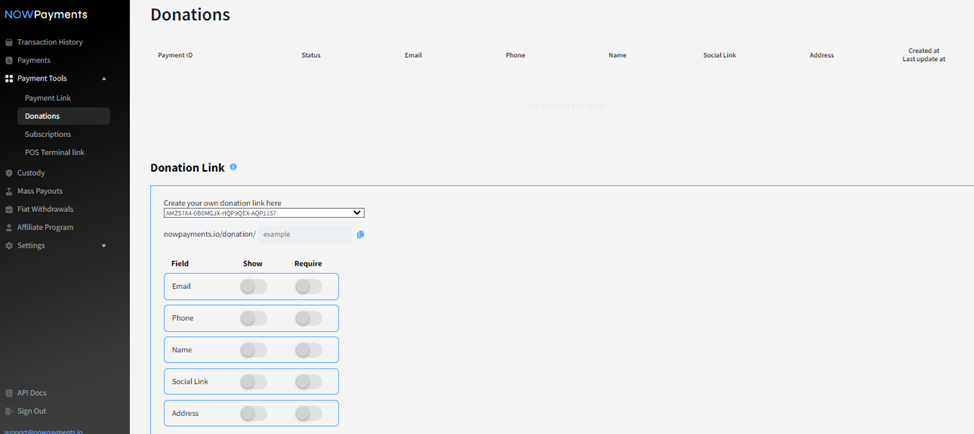974x434 pixels.
Task: Turn on Show toggle for Name
Action: (x=253, y=350)
